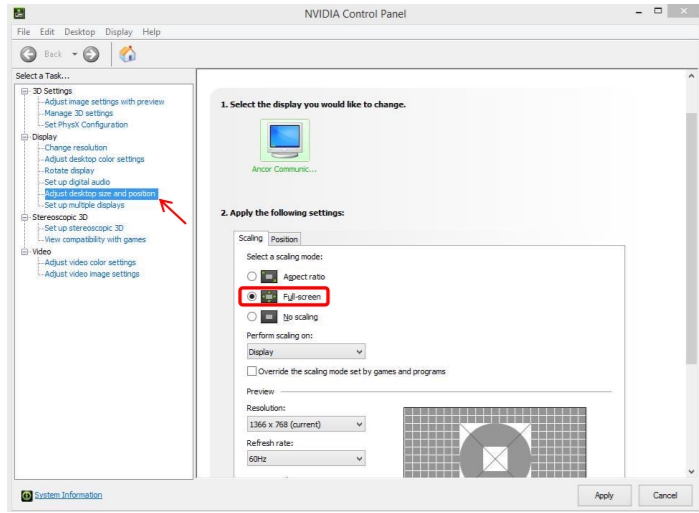Select Adjust desktop size and position
Image resolution: width=699 pixels, height=513 pixels.
(x=100, y=193)
